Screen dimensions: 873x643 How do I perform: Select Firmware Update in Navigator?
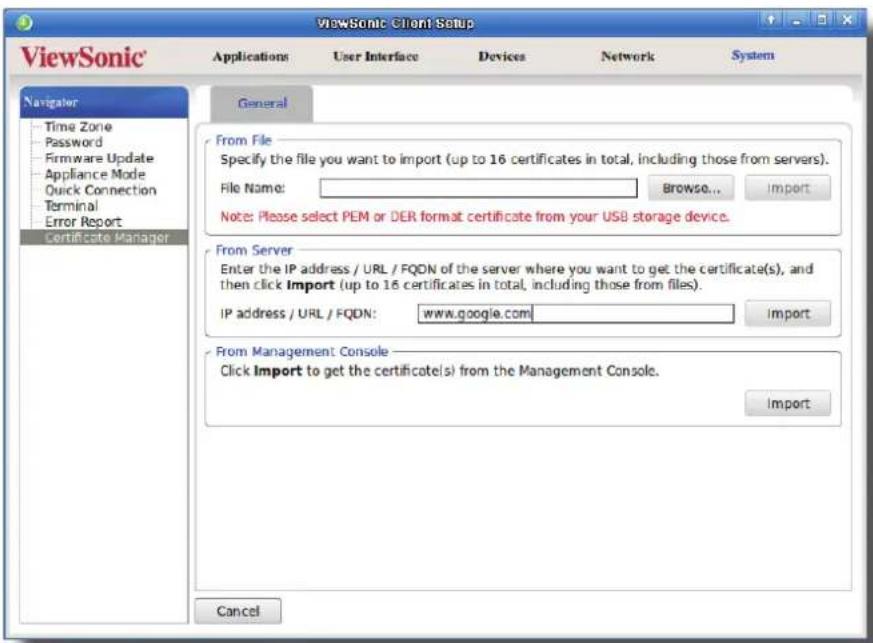click(x=99, y=158)
